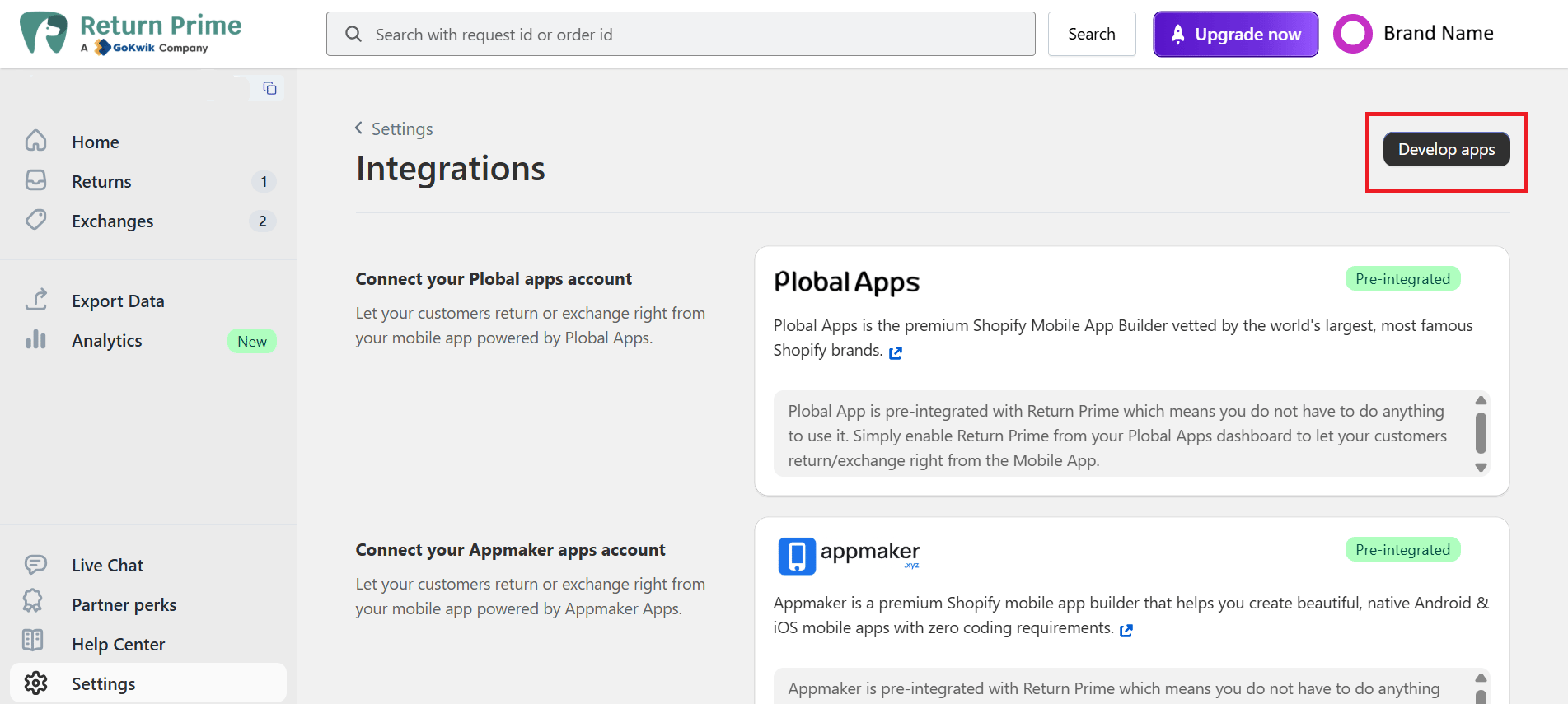Click the copy icon atop sidebar
This screenshot has width=1568, height=704.
(x=269, y=88)
